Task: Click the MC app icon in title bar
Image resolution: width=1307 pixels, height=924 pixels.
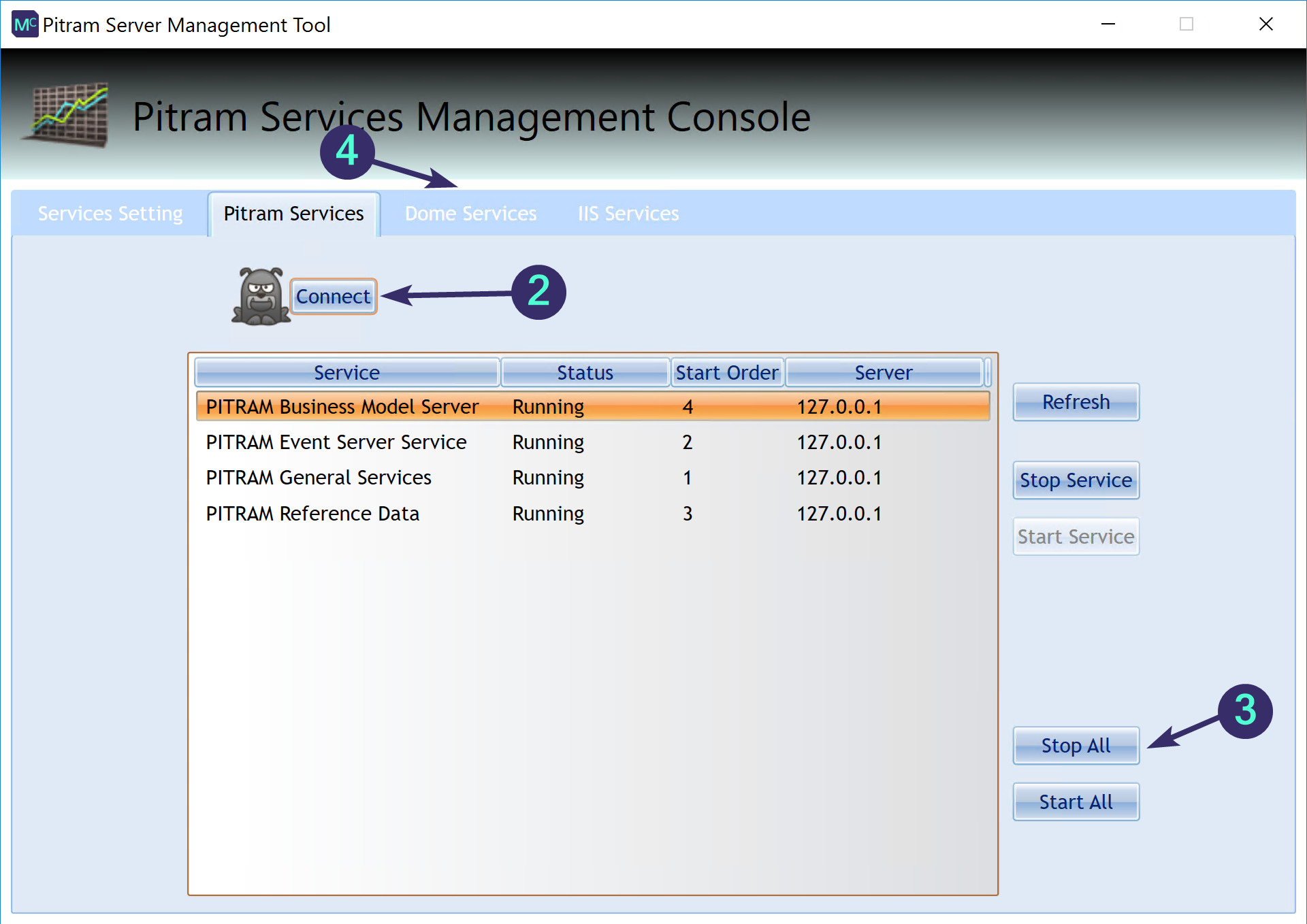Action: click(x=25, y=24)
